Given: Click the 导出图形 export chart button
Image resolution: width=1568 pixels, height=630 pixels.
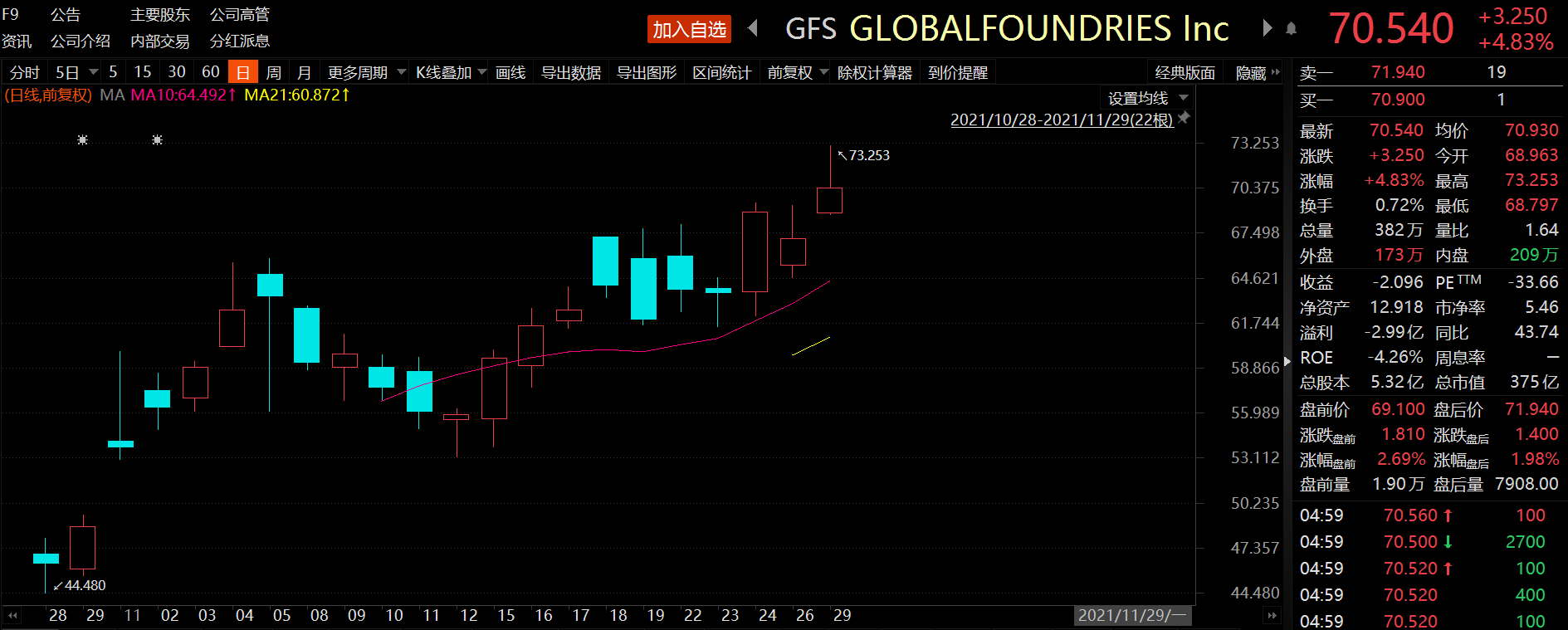Looking at the screenshot, I should pyautogui.click(x=647, y=72).
